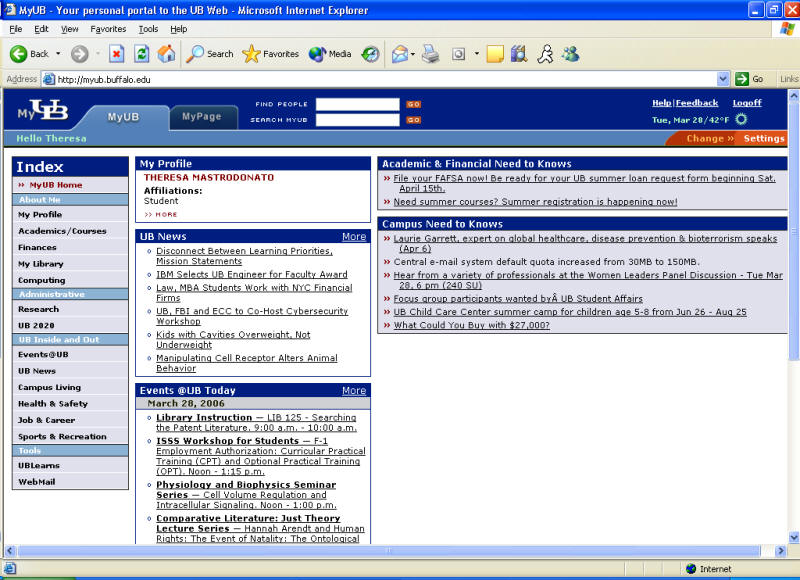
Task: Open the More link in Events @UB Today
Action: [x=354, y=391]
